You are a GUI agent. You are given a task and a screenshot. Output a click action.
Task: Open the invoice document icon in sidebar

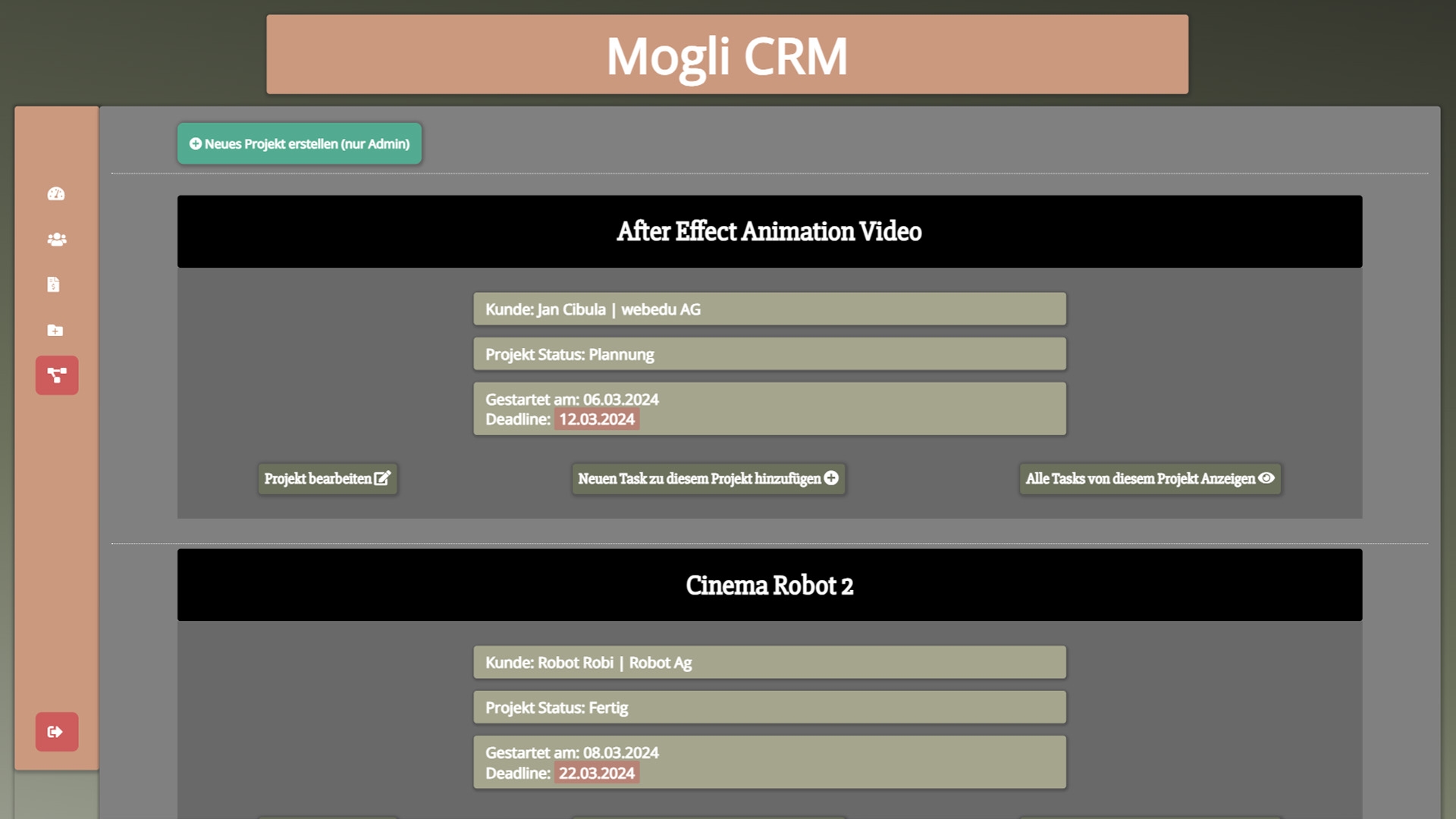pos(53,284)
